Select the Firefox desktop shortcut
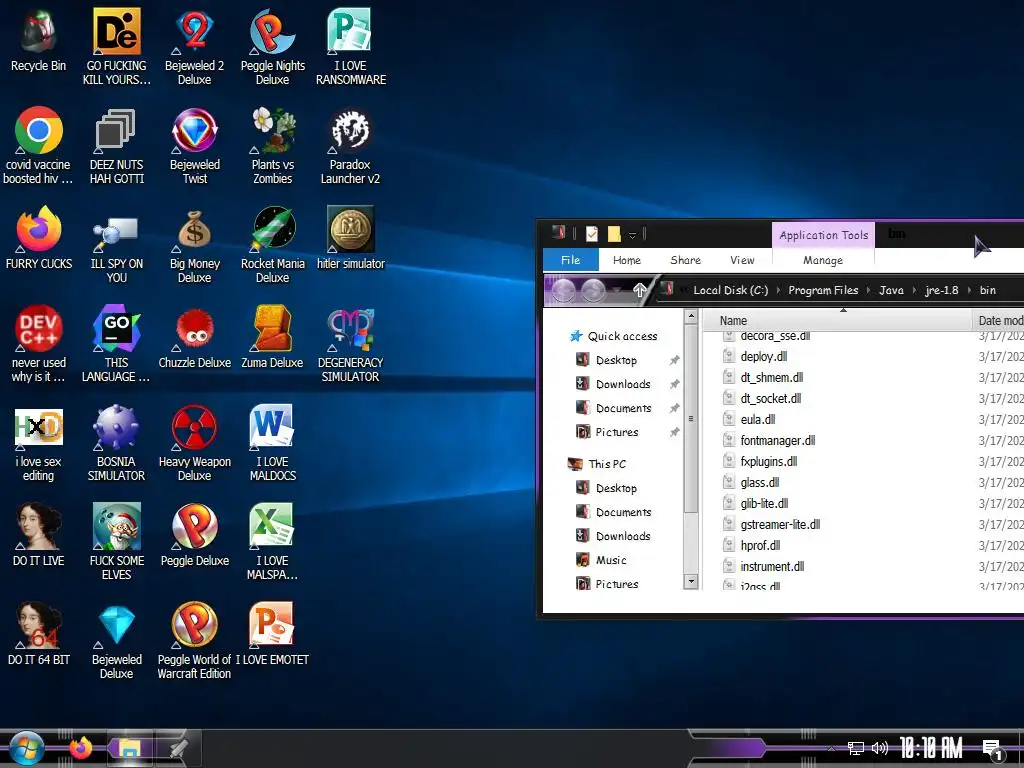Screen dimensions: 1024x768 pos(39,238)
